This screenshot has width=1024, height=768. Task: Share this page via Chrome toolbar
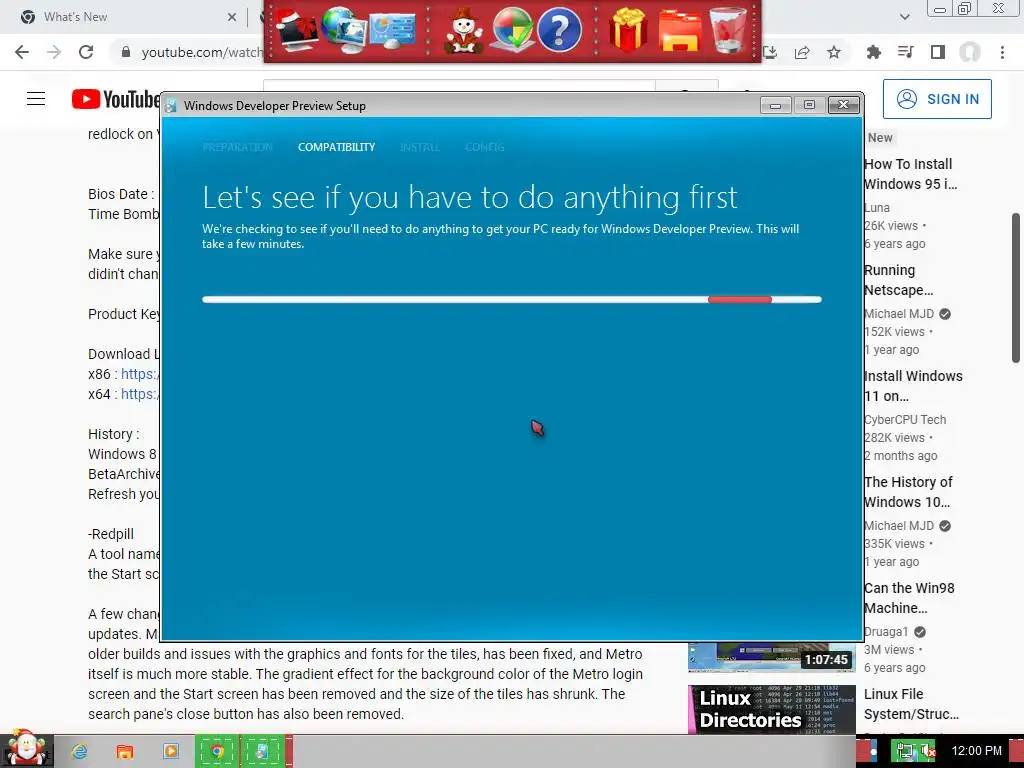pyautogui.click(x=802, y=52)
